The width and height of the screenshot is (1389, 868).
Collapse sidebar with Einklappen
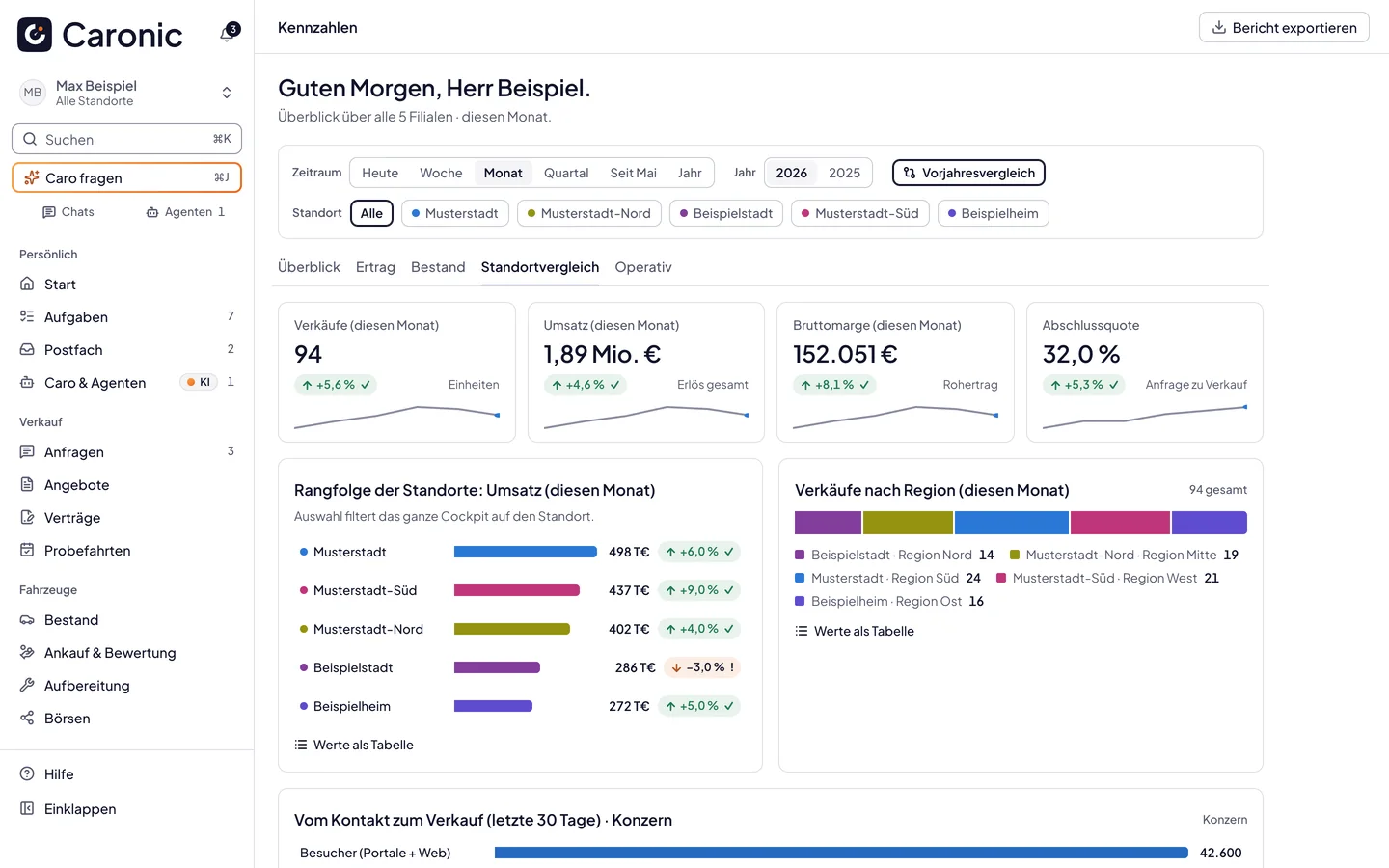[126, 809]
